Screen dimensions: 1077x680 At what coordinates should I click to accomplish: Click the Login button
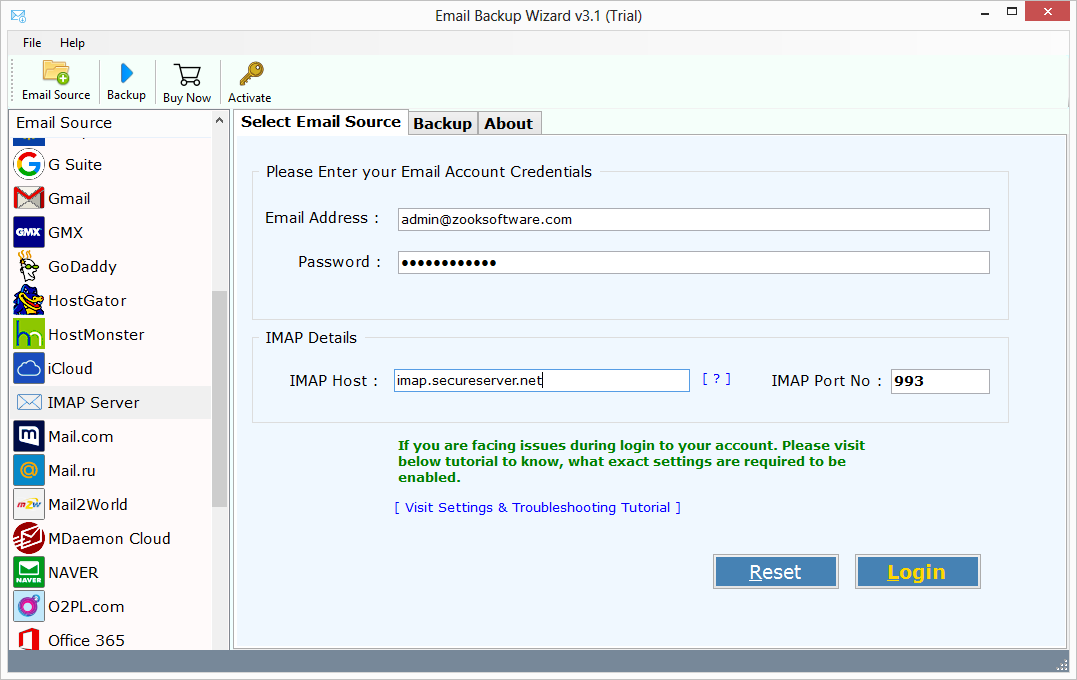tap(917, 571)
